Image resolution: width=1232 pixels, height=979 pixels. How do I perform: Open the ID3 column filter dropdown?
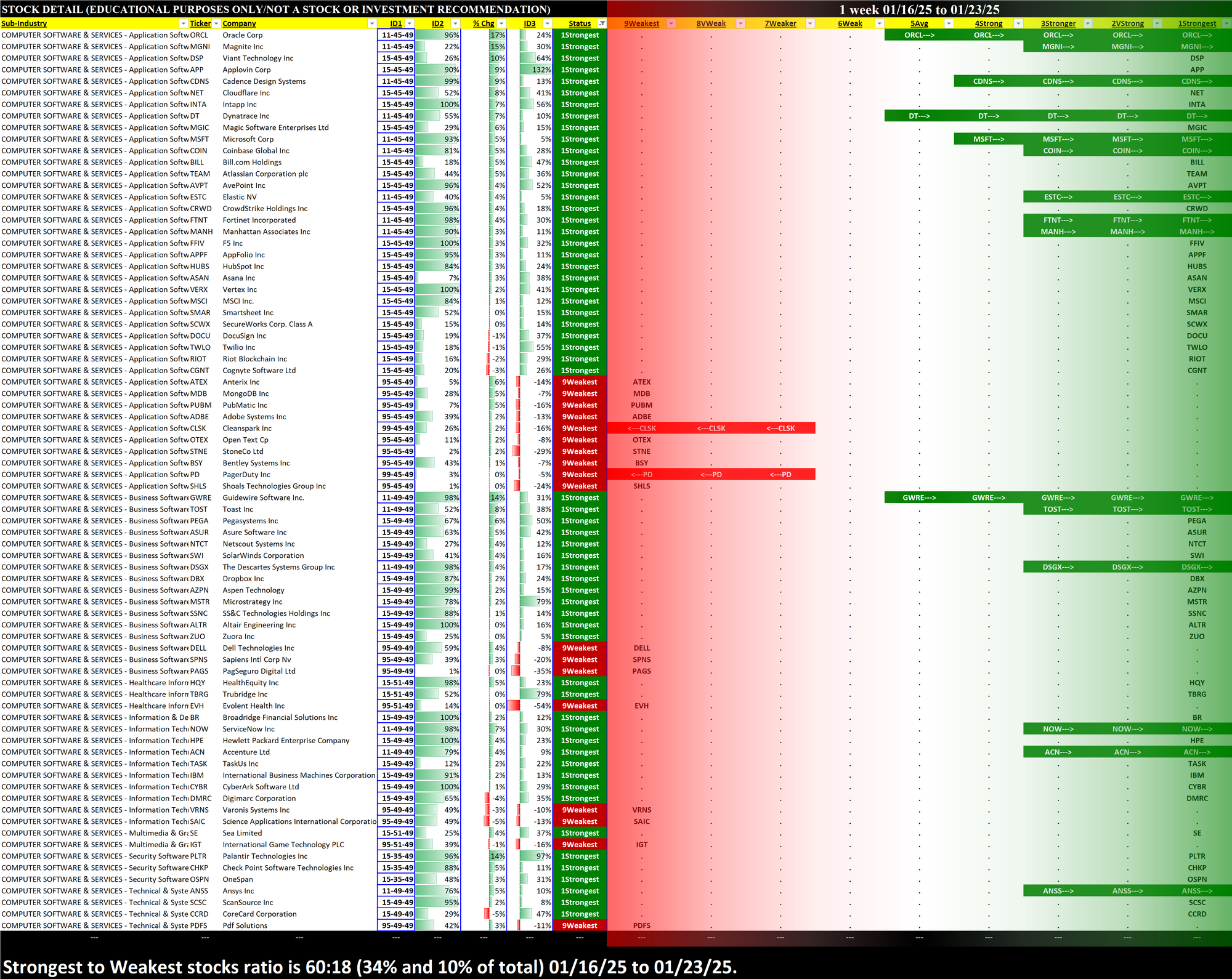(548, 23)
